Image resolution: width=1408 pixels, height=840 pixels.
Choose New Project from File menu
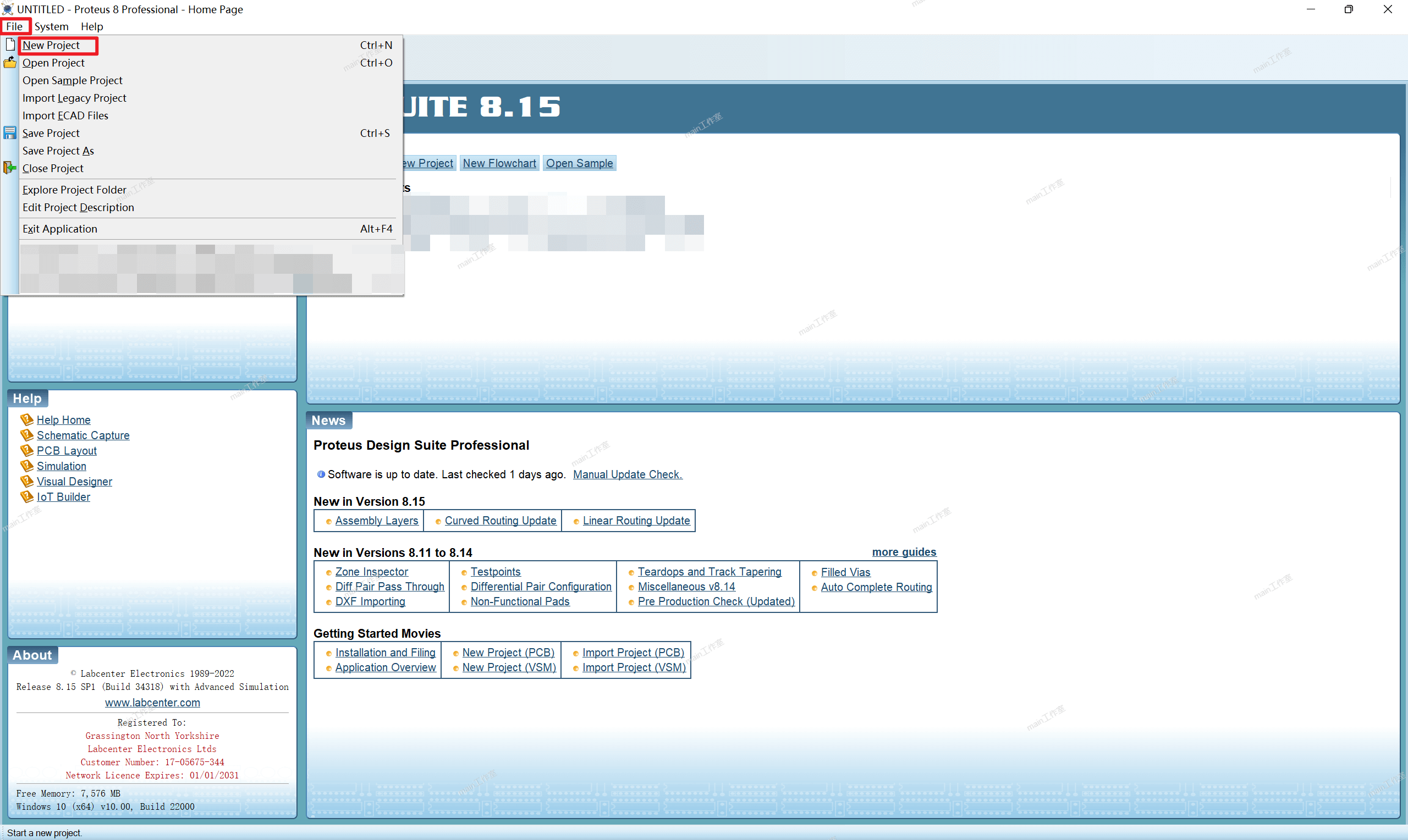point(51,45)
